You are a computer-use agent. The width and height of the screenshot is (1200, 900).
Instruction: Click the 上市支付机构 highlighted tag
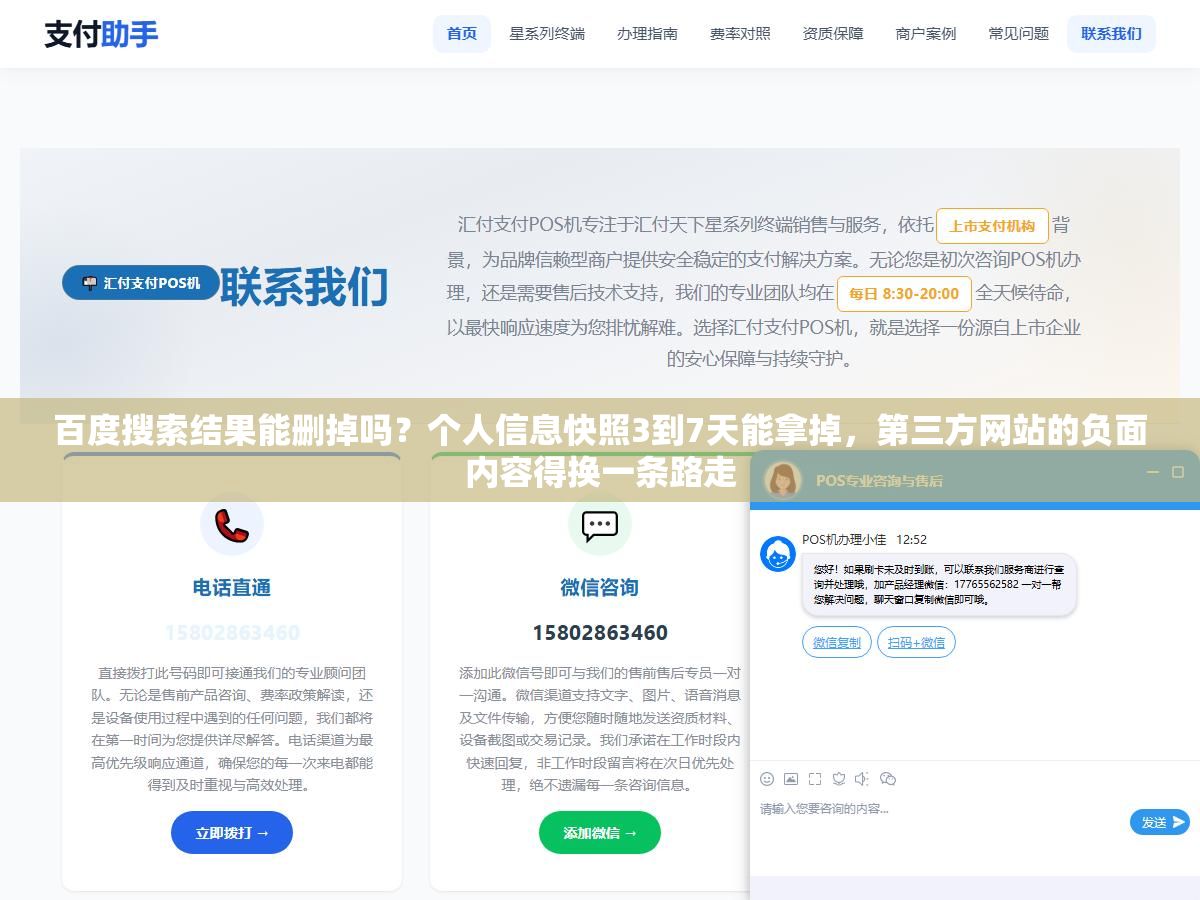(992, 226)
